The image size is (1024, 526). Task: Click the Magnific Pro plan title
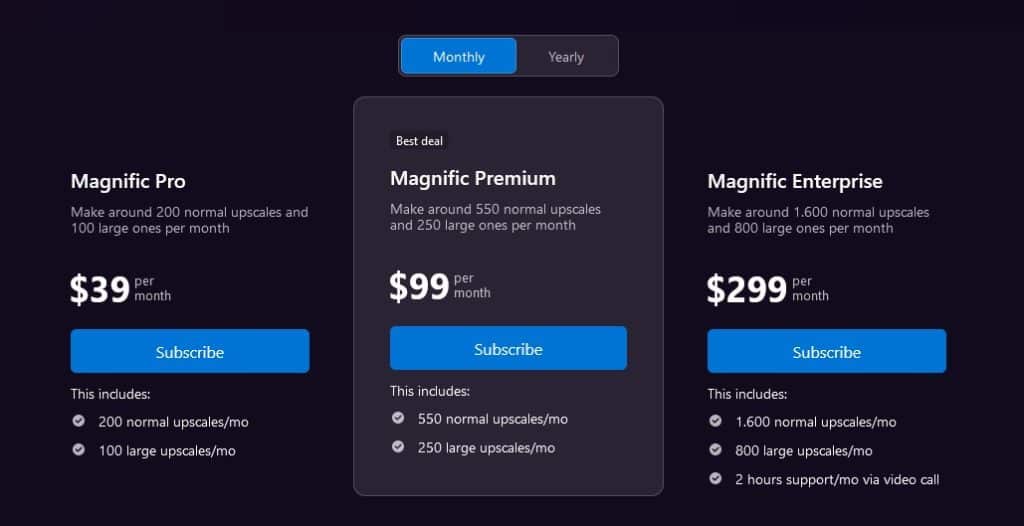pos(128,181)
